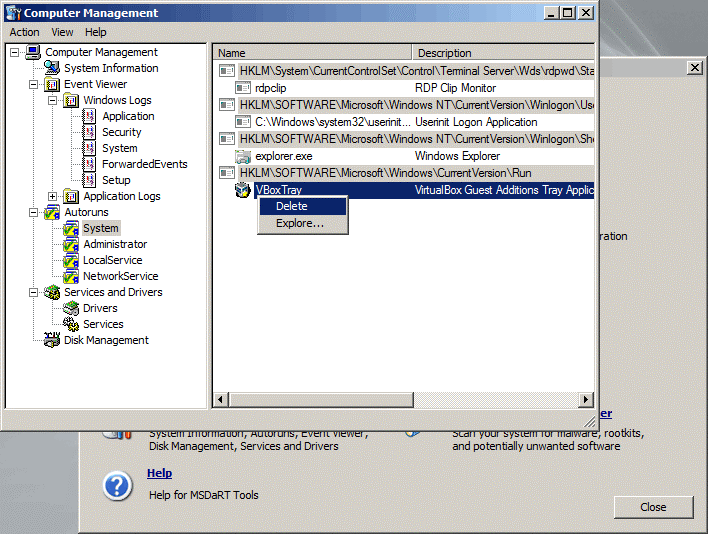Click the Event Viewer icon in tree

[x=52, y=84]
